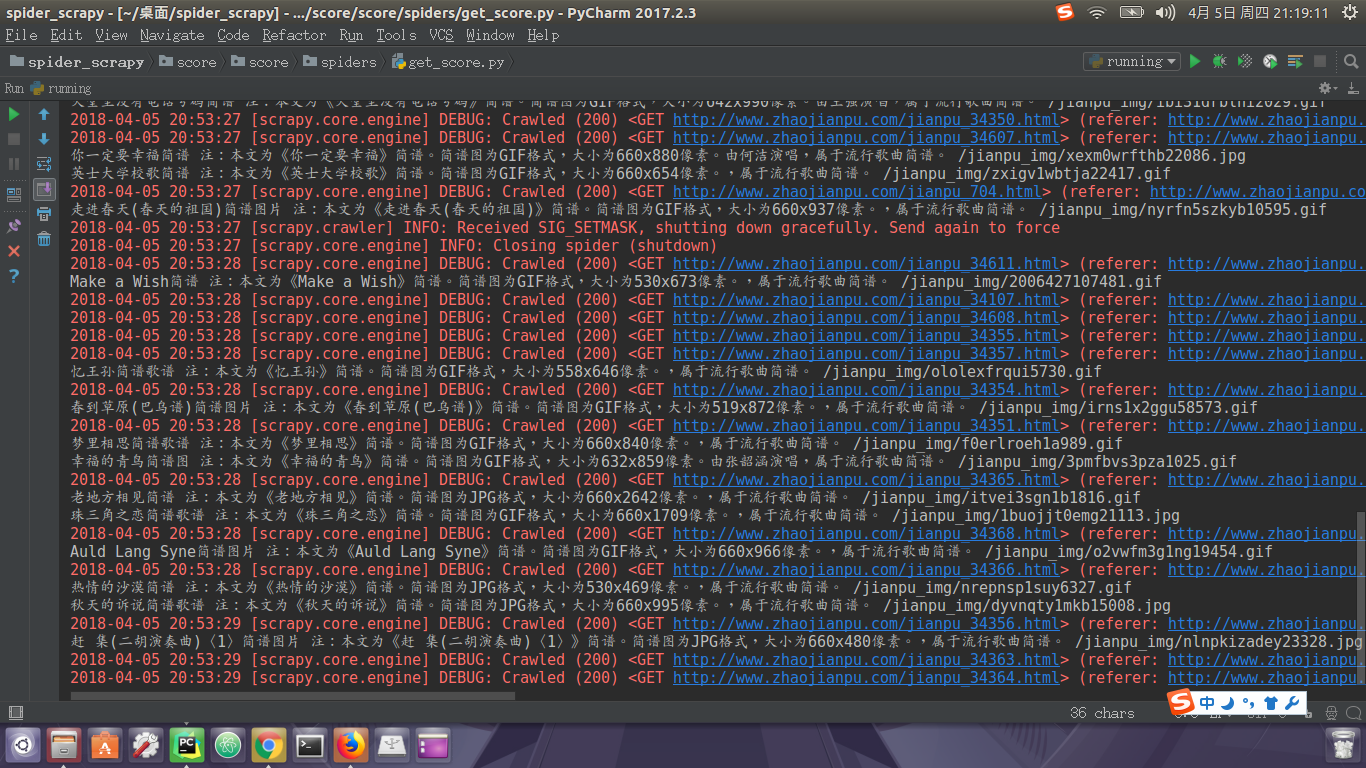The image size is (1366, 768).
Task: Run with coverage from the top toolbar
Action: click(x=1244, y=62)
